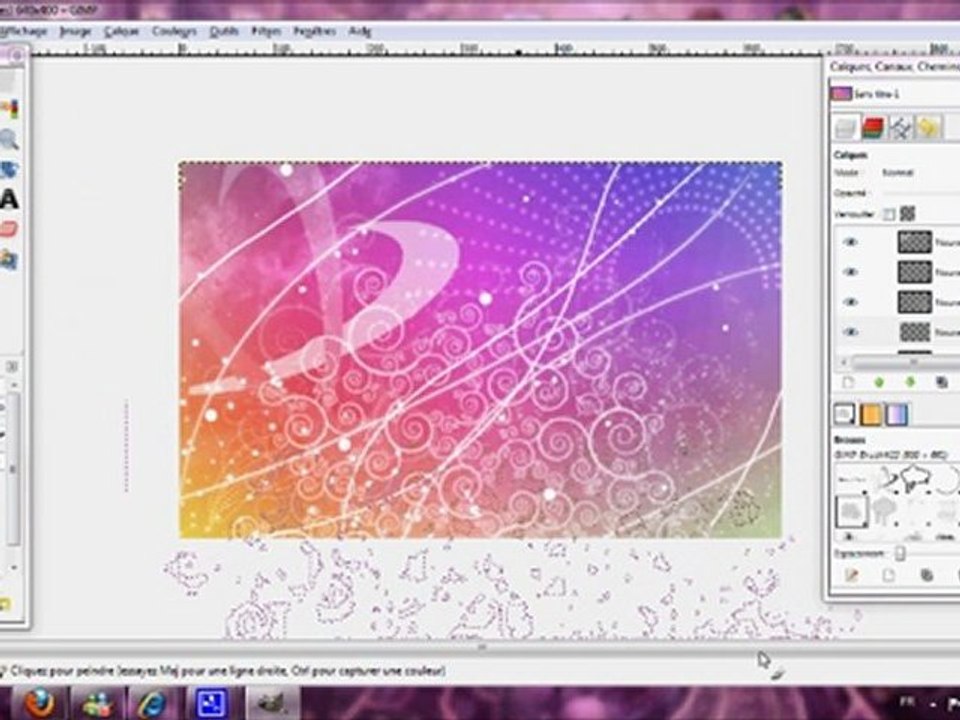Select the clone stamp tool in toolbox
The image size is (960, 720).
tap(9, 260)
